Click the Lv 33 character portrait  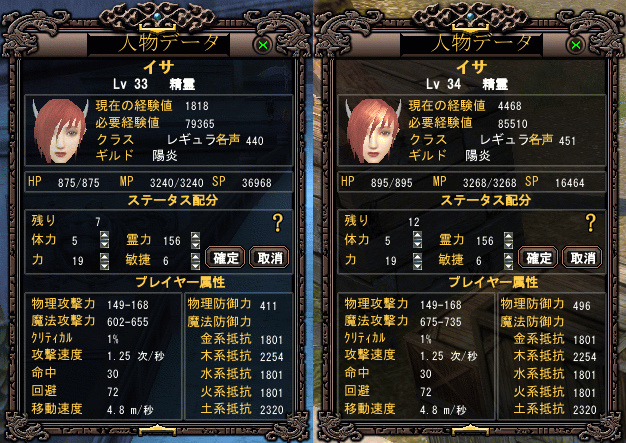(60, 131)
